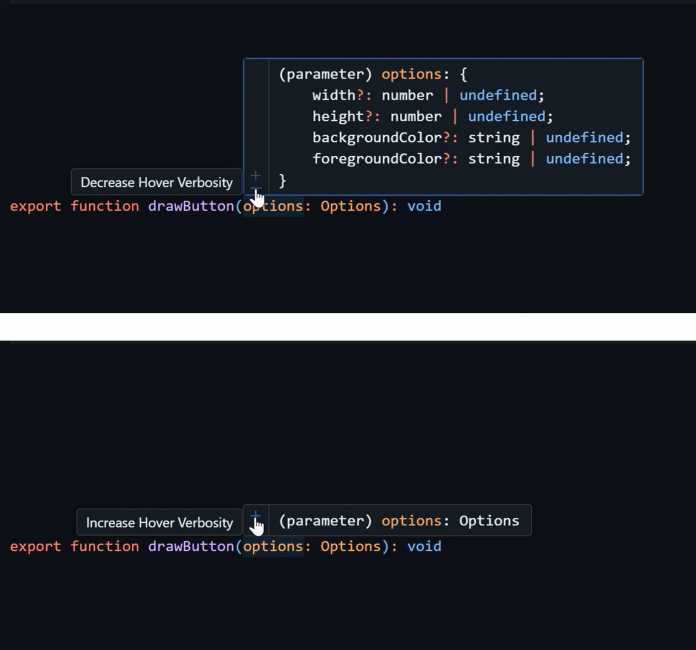Click the 'Options' type name in the upper editor code

pyautogui.click(x=351, y=206)
